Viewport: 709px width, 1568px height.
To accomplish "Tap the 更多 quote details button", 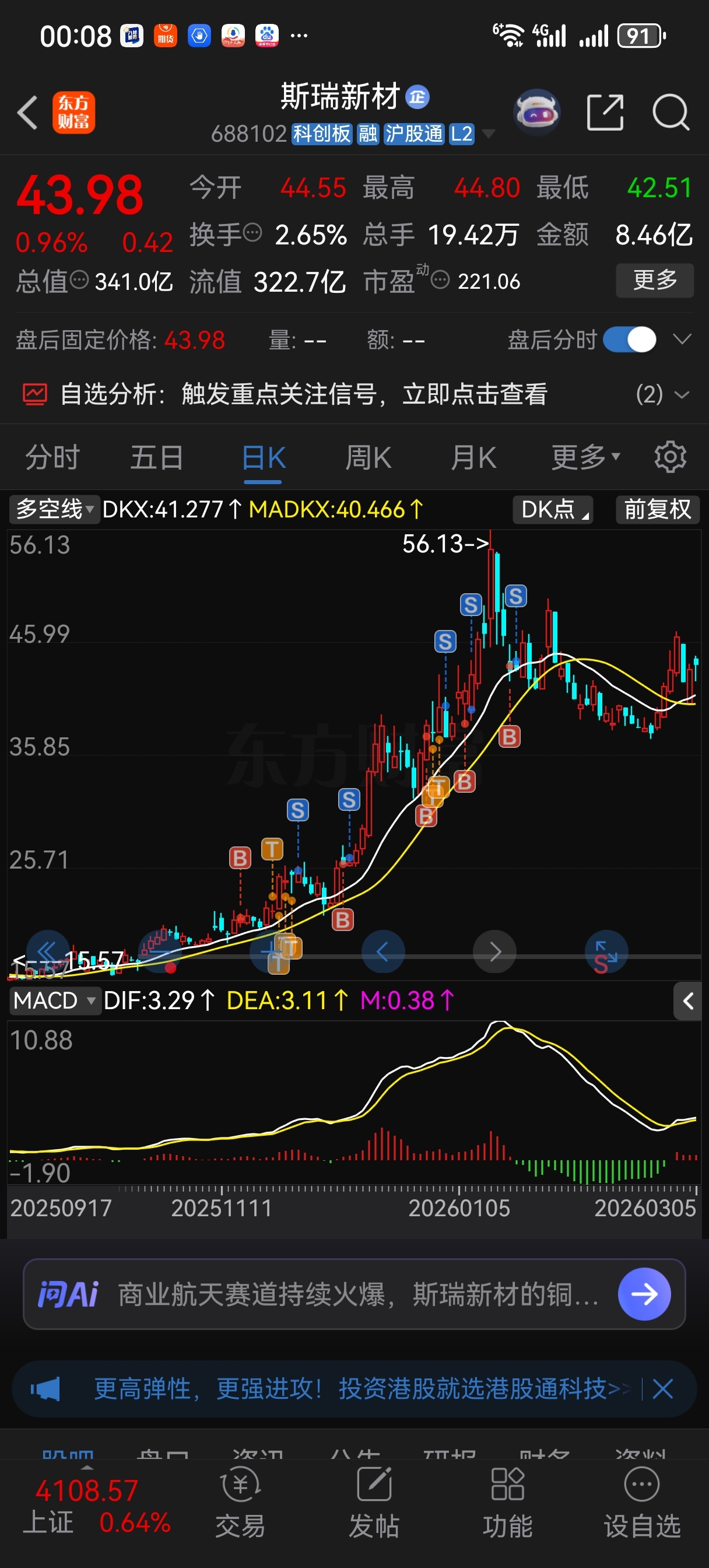I will click(x=655, y=280).
